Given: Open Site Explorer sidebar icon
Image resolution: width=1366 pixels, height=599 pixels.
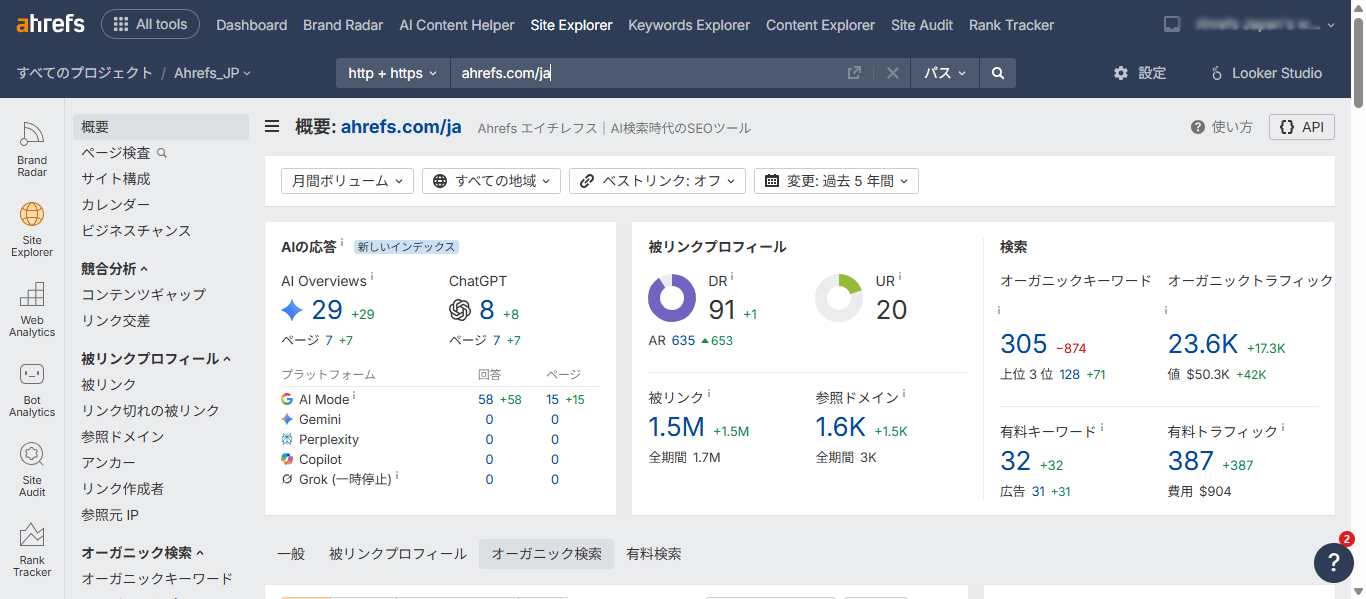Looking at the screenshot, I should pyautogui.click(x=32, y=229).
